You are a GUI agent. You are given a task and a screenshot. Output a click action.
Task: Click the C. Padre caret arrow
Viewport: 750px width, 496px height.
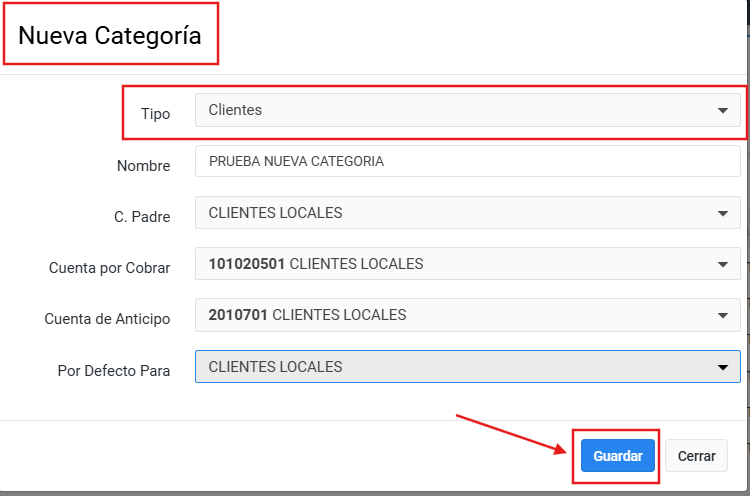(x=723, y=213)
